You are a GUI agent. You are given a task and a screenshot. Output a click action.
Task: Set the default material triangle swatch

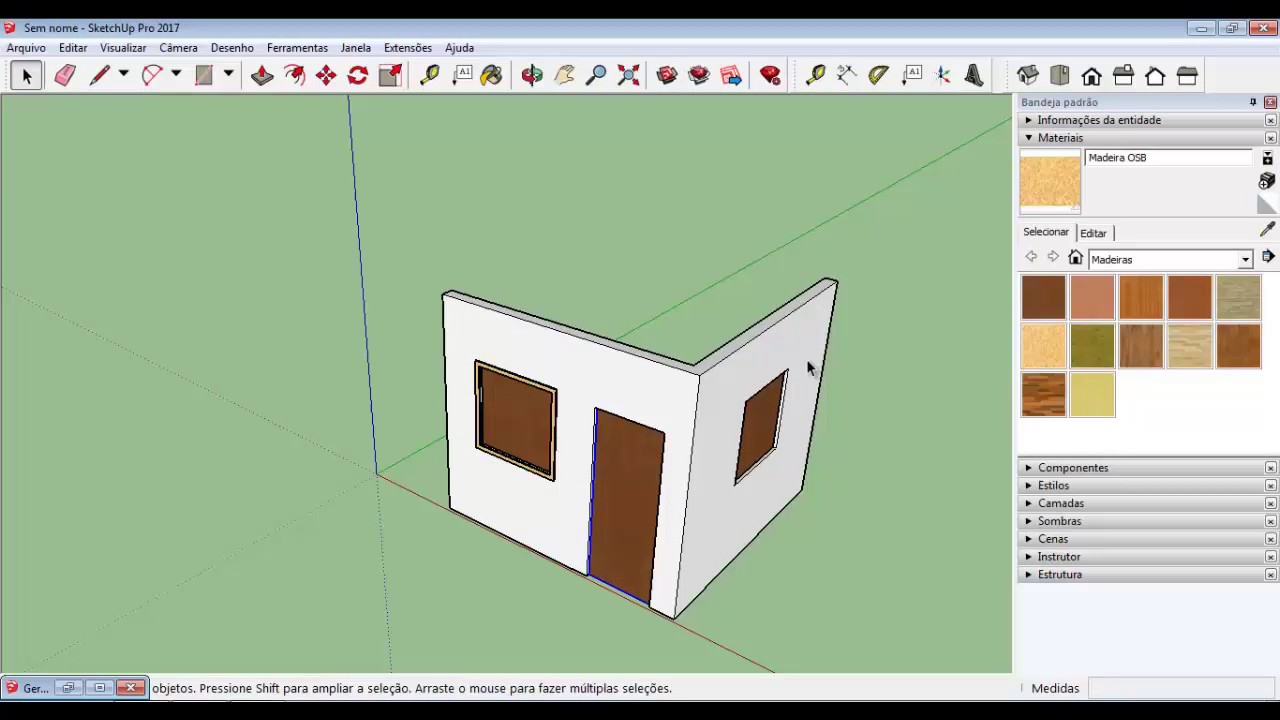(x=1267, y=204)
